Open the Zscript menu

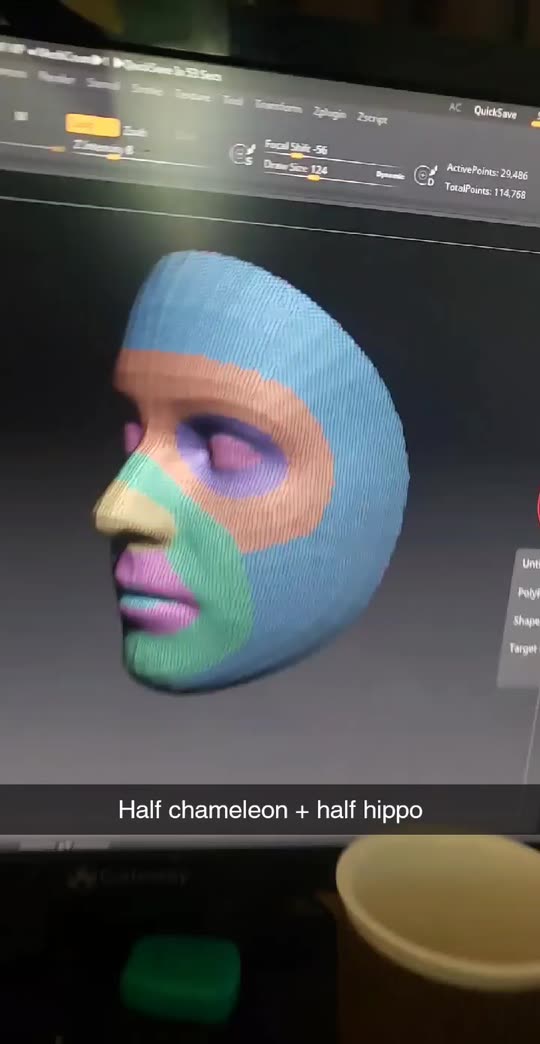click(372, 118)
